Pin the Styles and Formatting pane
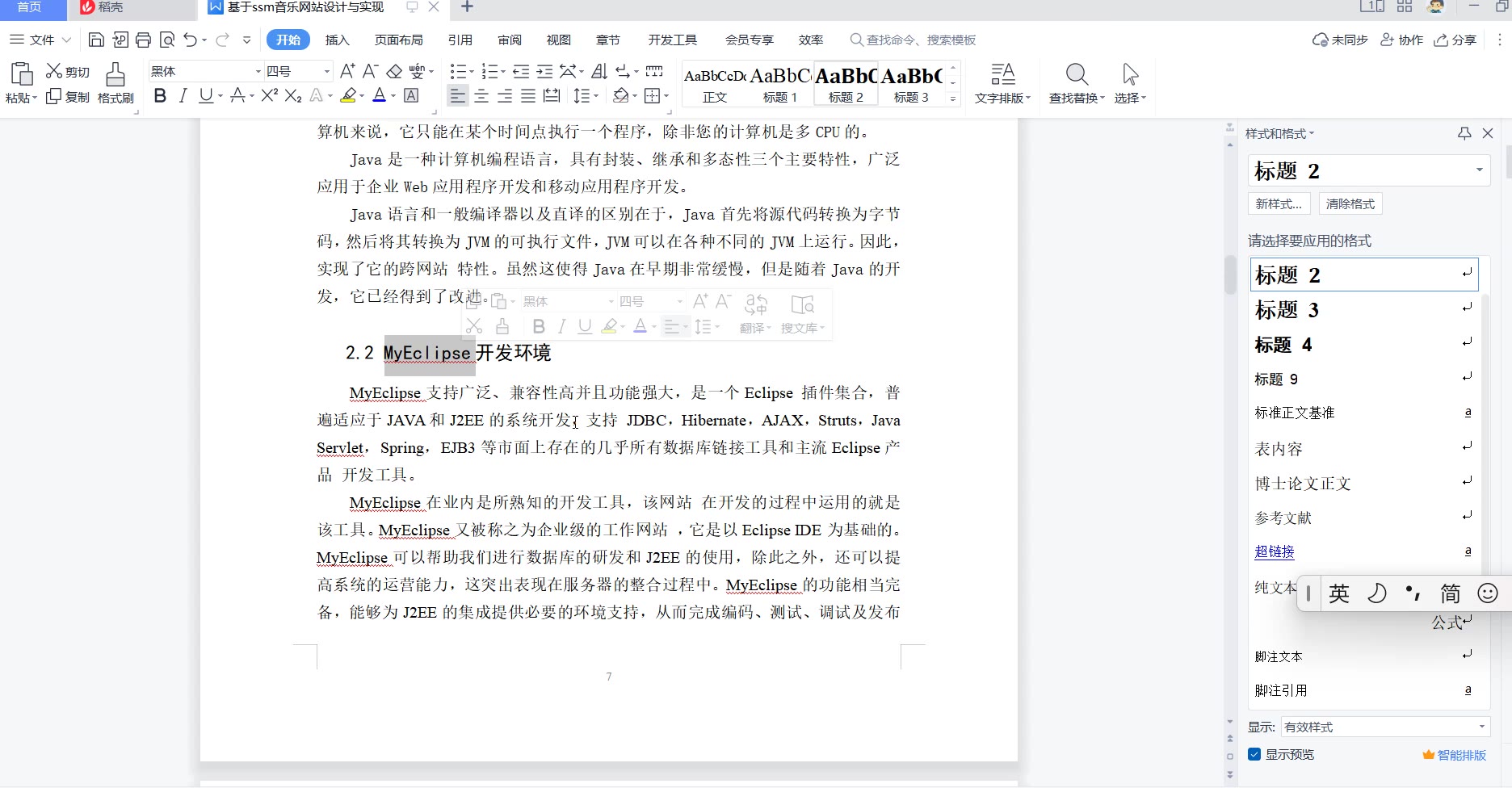This screenshot has width=1512, height=788. point(1464,133)
